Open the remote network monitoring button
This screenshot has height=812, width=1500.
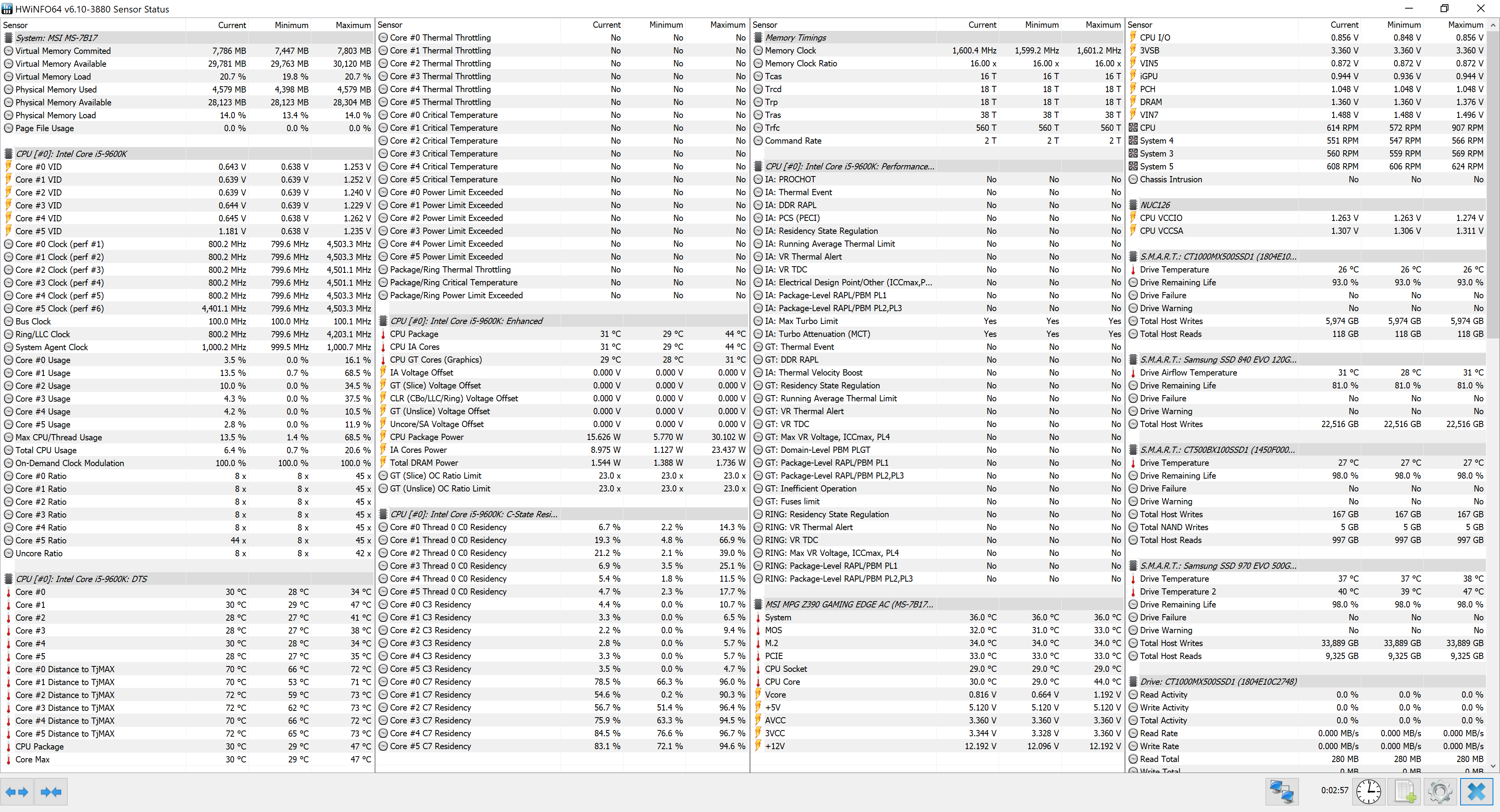click(1281, 792)
